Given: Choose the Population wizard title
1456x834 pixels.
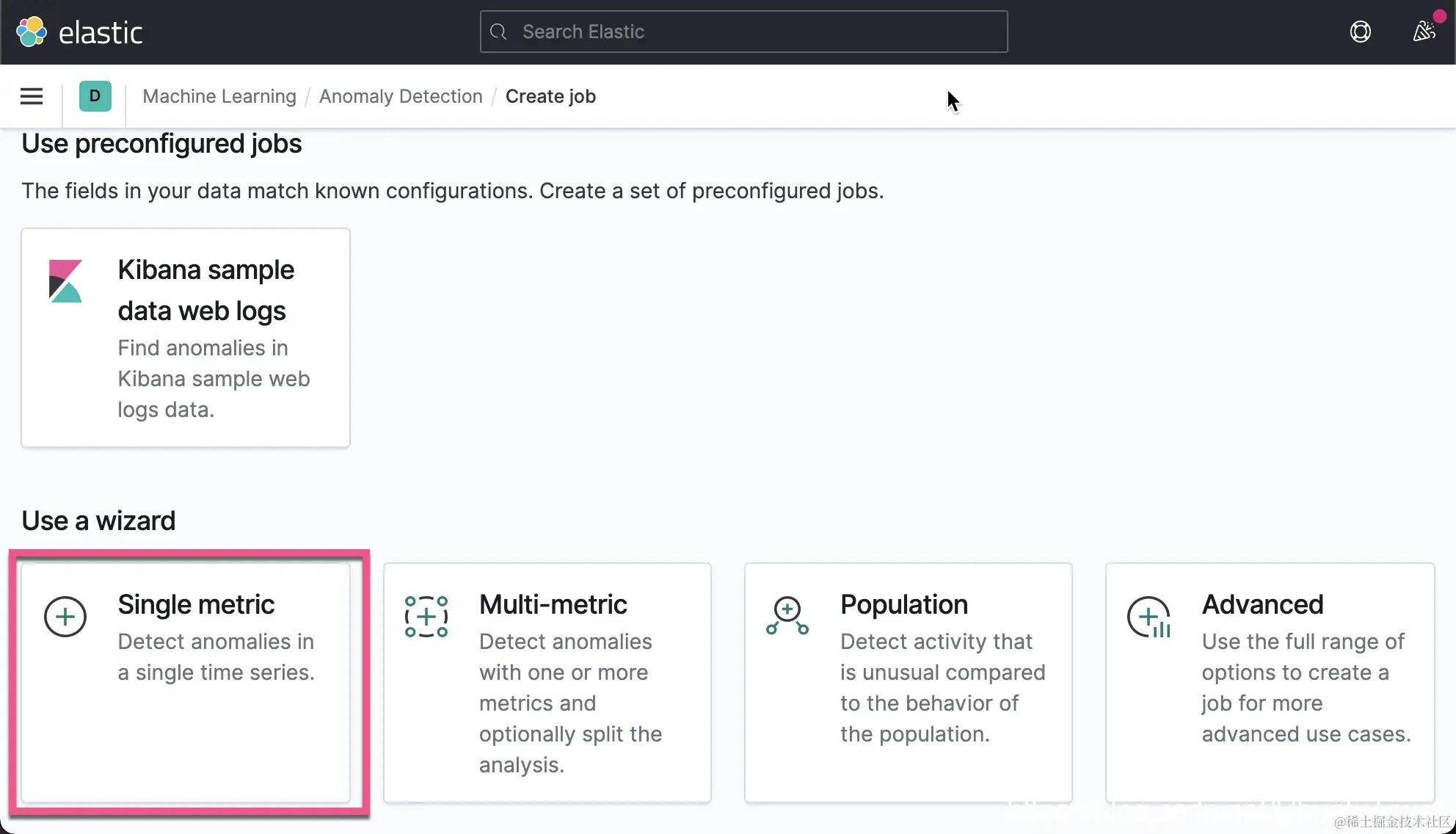Looking at the screenshot, I should pos(903,605).
